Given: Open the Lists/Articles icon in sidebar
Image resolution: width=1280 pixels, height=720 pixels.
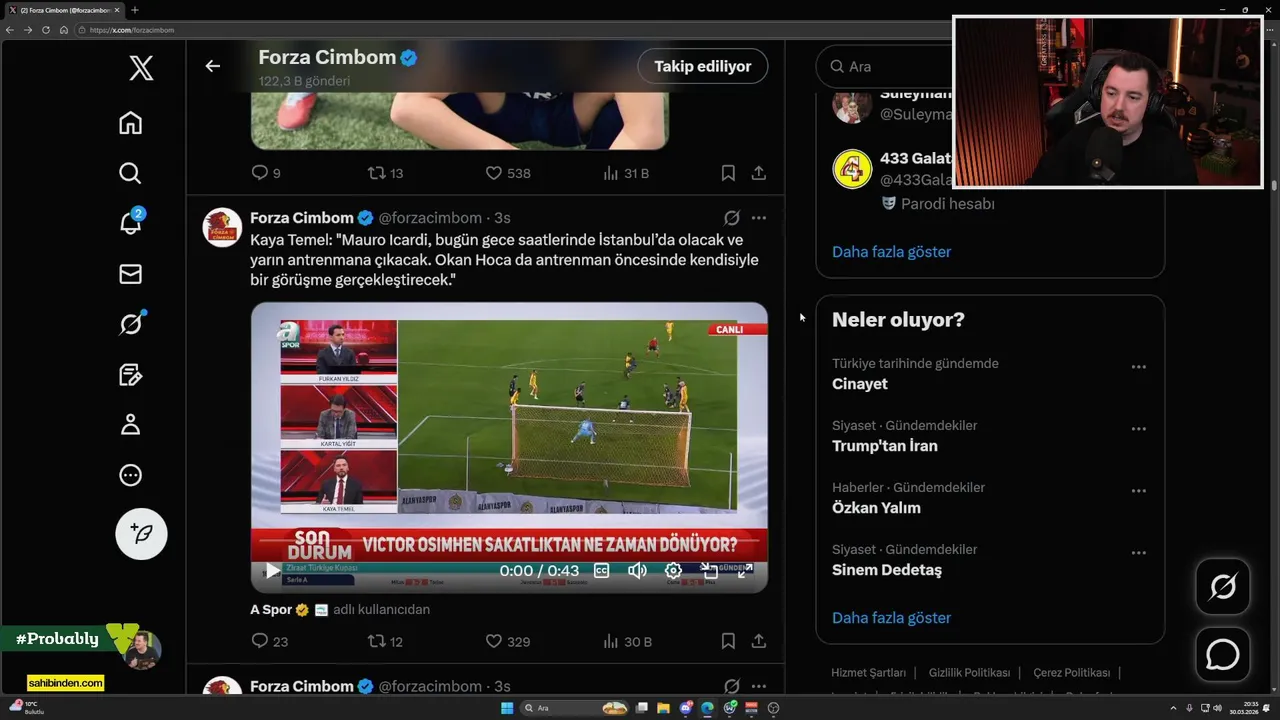Looking at the screenshot, I should (130, 375).
